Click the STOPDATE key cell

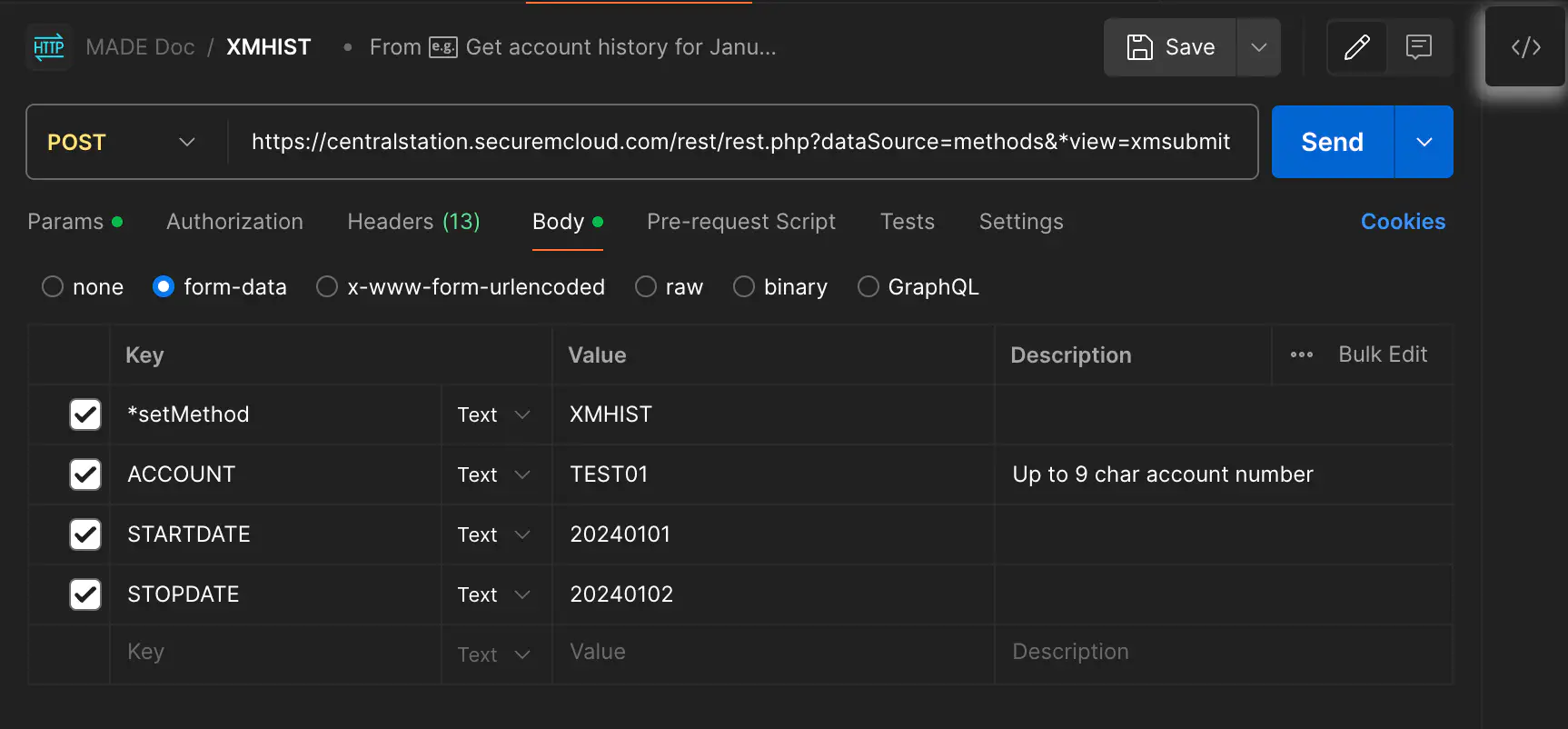(276, 594)
